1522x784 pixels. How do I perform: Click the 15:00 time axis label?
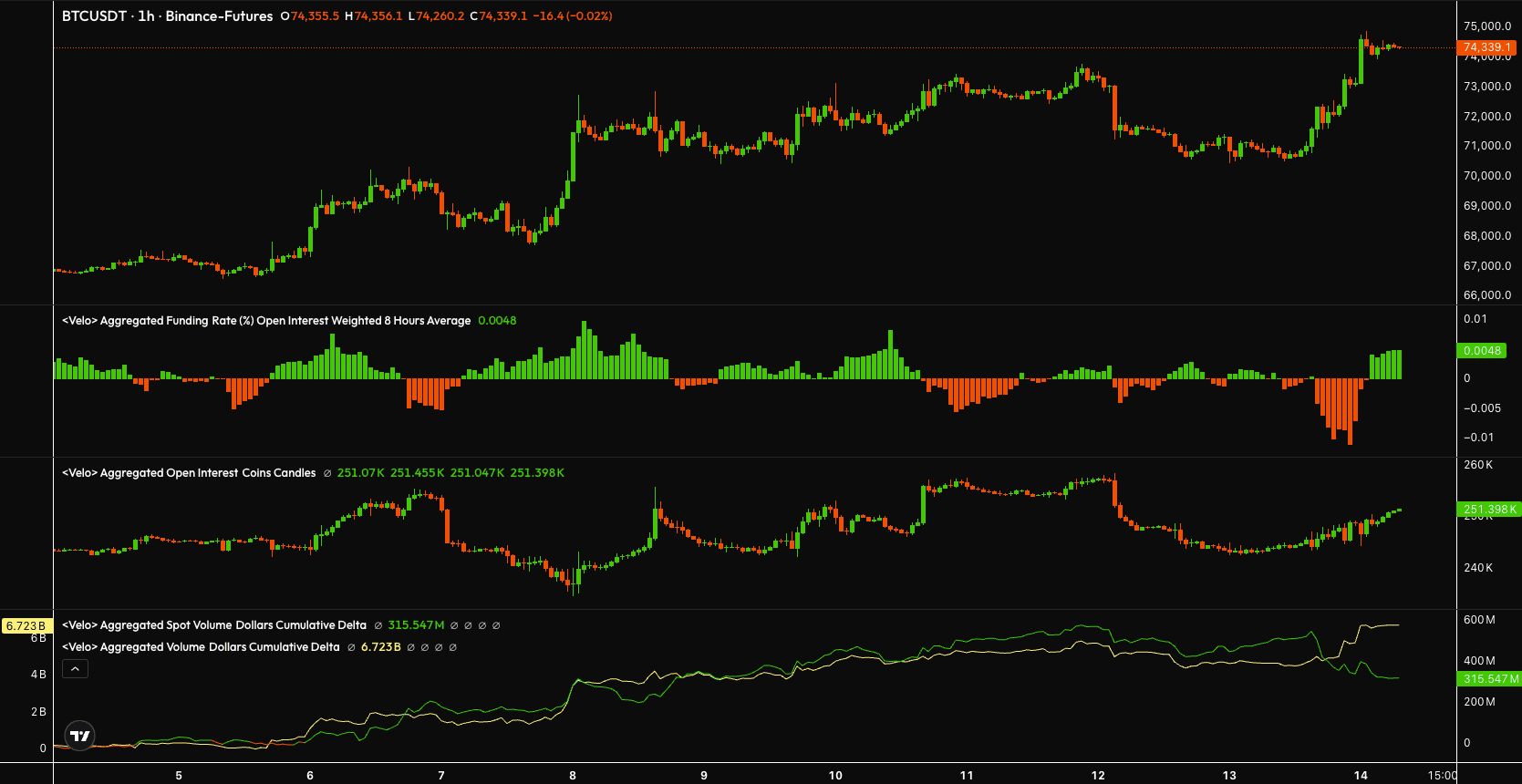[1442, 776]
